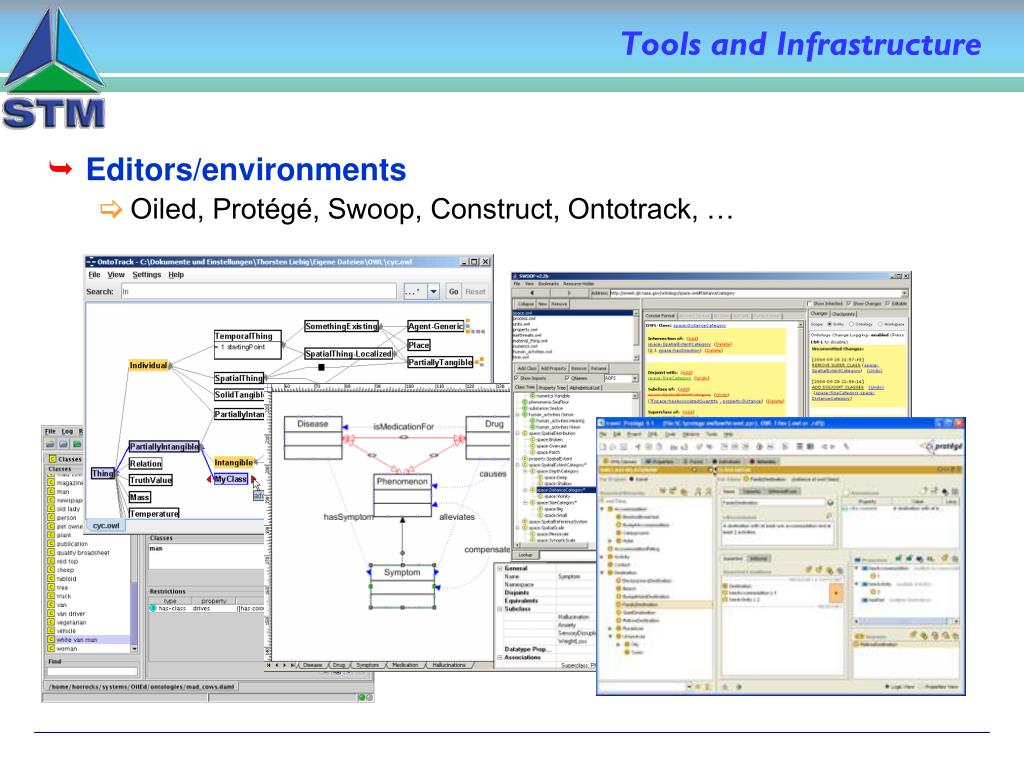Image resolution: width=1024 pixels, height=768 pixels.
Task: Click the green toolbar icon in the OilEd window
Action: click(x=76, y=444)
